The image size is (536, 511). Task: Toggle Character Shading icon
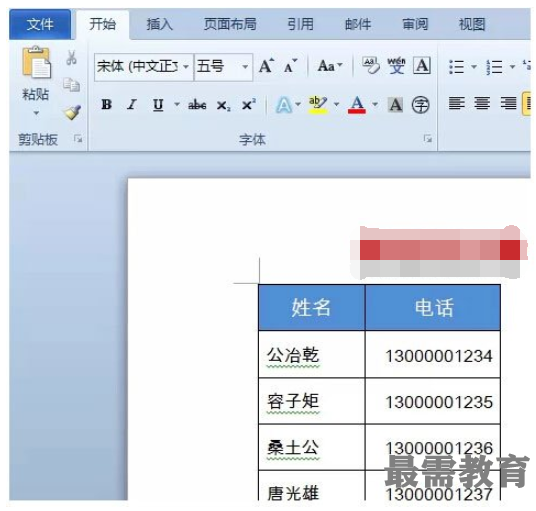click(396, 105)
